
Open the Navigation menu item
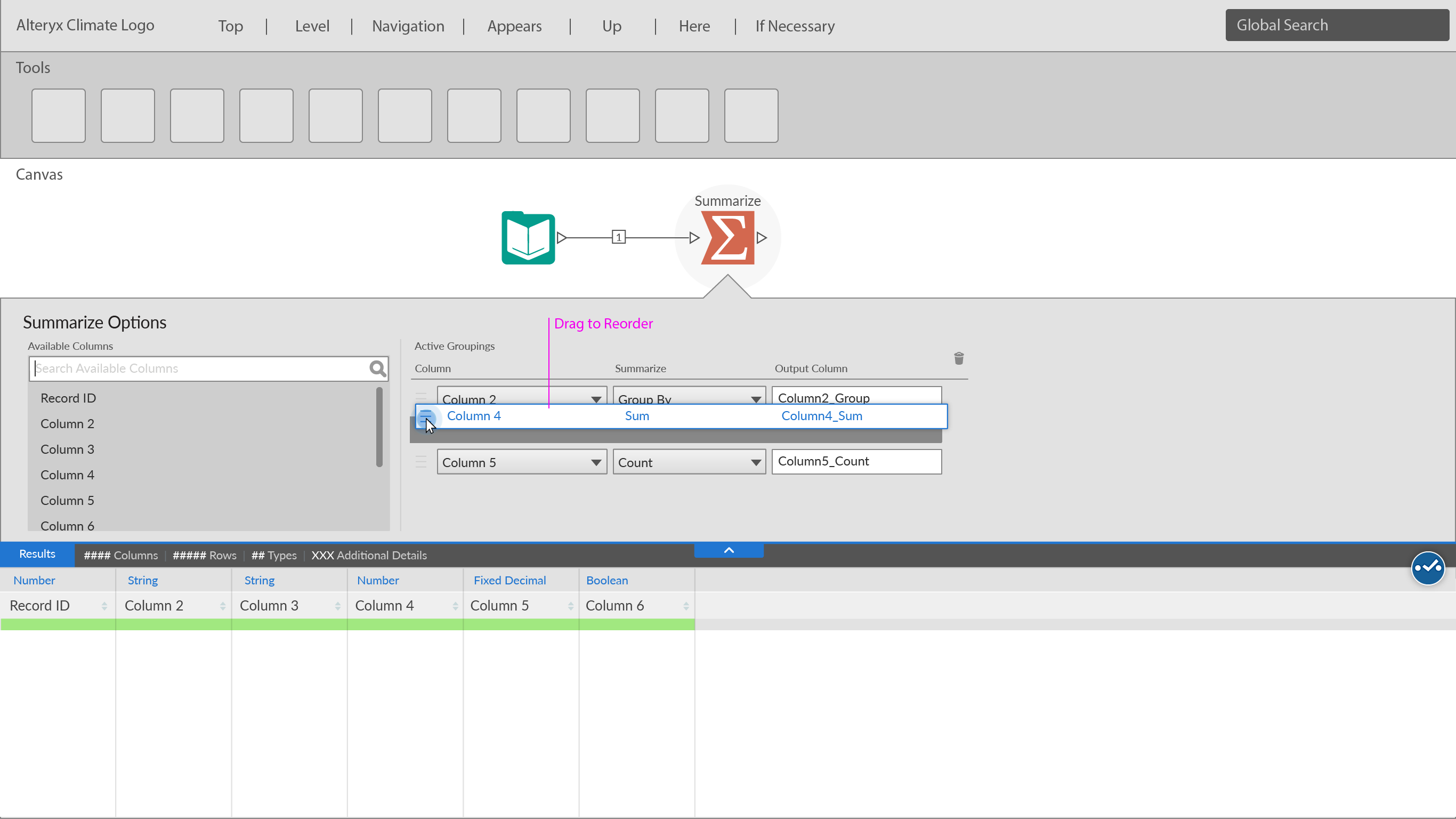[408, 26]
